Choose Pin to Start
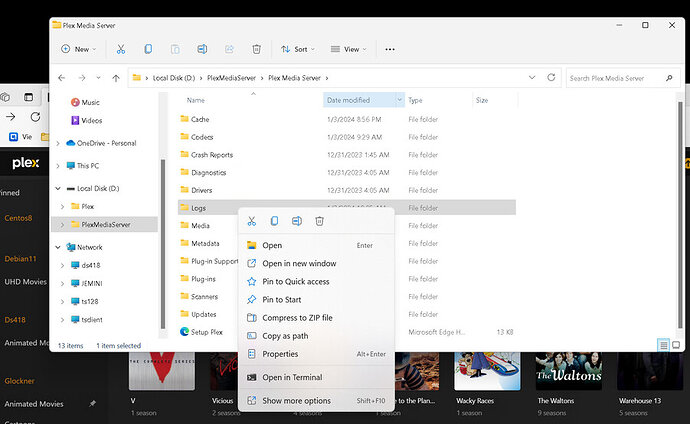690x424 pixels. pos(316,300)
